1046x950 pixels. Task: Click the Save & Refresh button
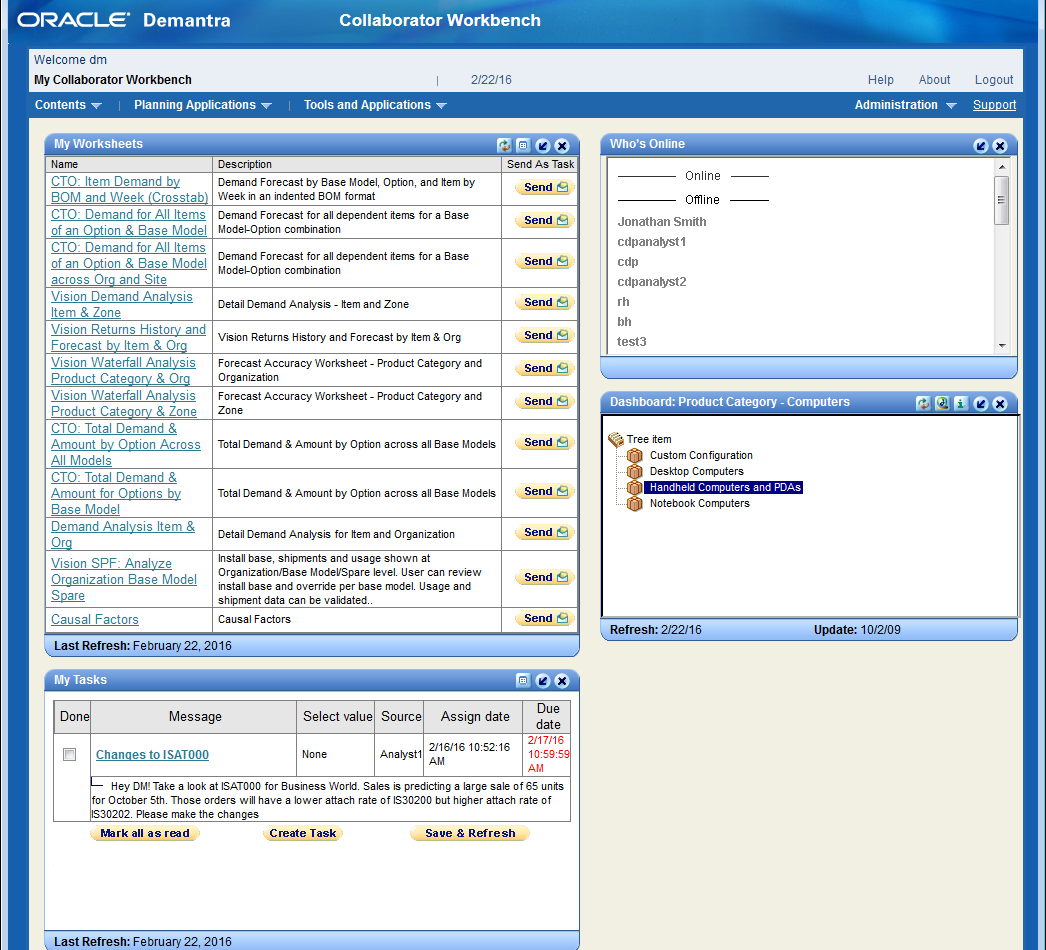[x=470, y=833]
